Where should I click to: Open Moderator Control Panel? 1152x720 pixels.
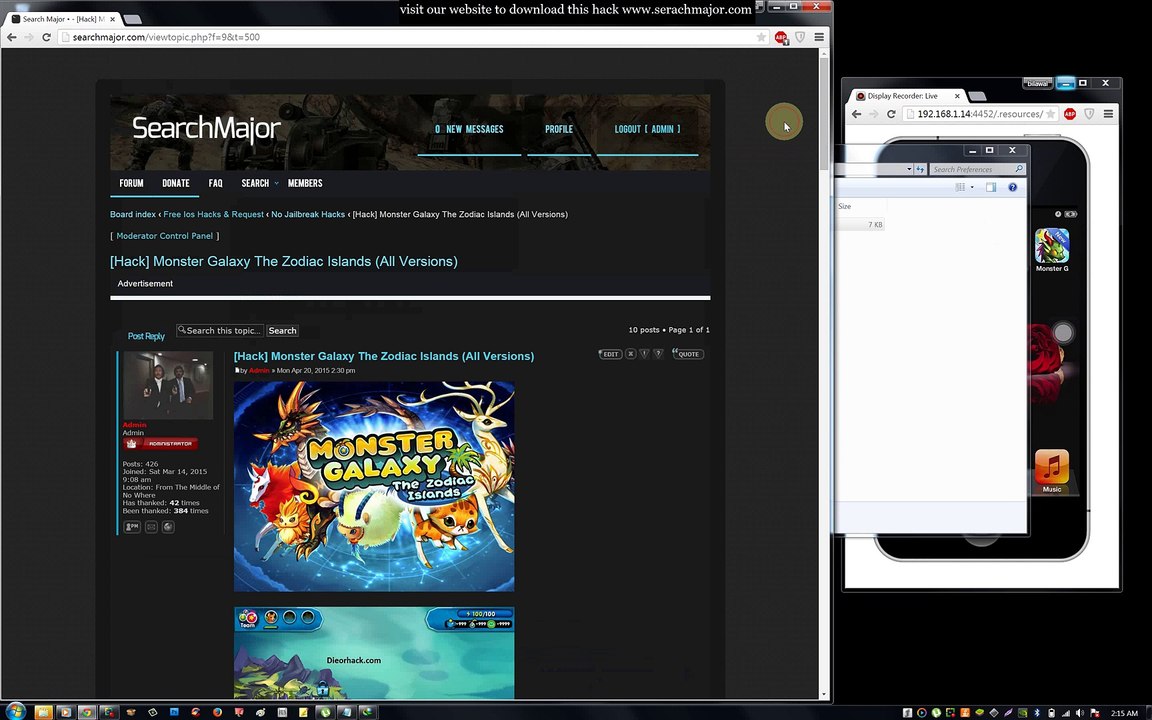(x=165, y=236)
